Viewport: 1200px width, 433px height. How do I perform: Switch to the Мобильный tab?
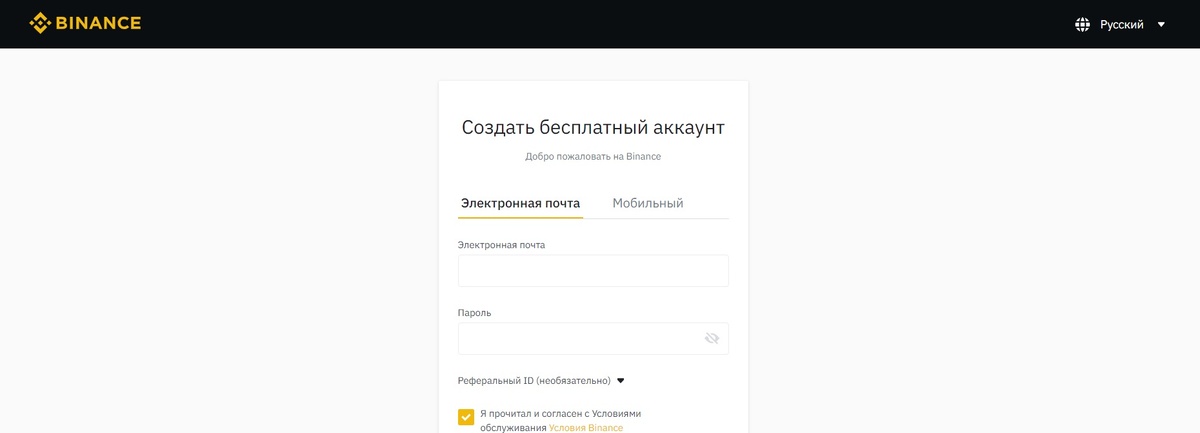click(x=648, y=203)
